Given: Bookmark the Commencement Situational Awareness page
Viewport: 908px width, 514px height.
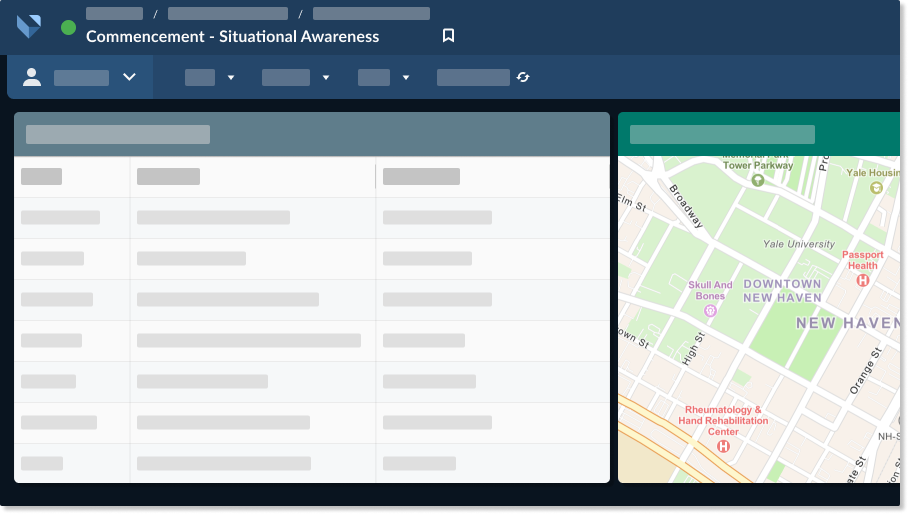Looking at the screenshot, I should (x=448, y=35).
